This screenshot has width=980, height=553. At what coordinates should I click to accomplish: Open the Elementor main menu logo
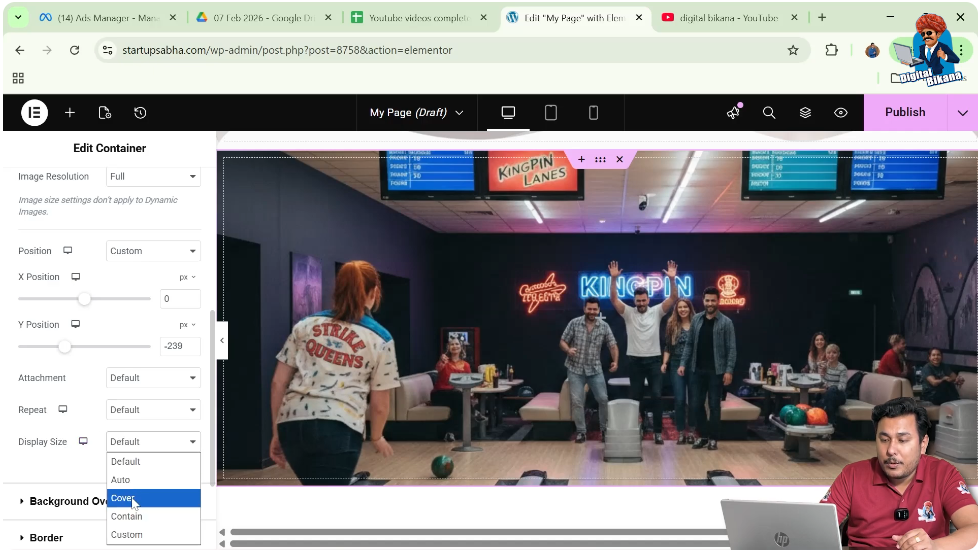pyautogui.click(x=34, y=112)
